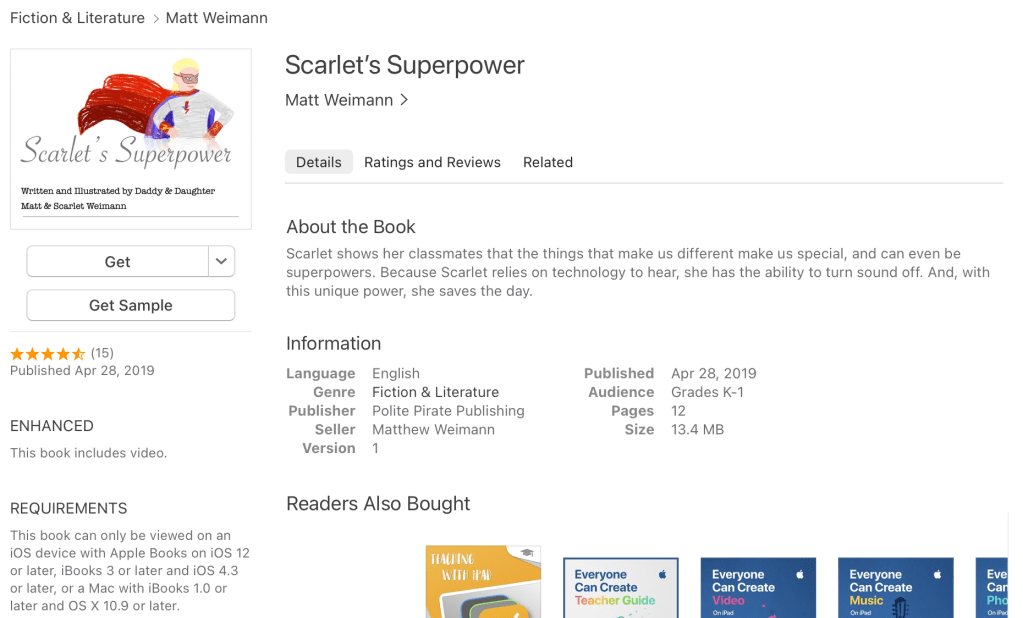
Task: Open Teaching With iPad book thumbnail
Action: click(483, 582)
